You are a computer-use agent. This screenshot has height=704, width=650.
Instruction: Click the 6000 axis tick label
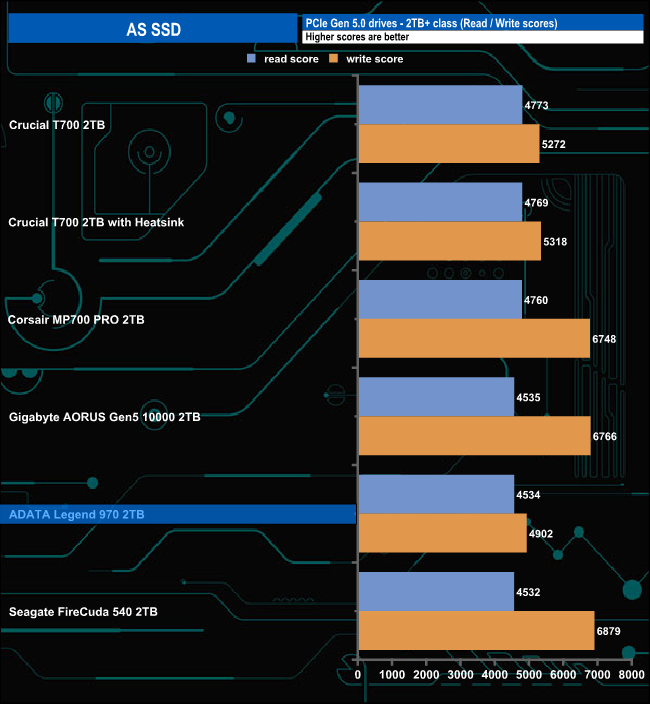coord(563,674)
